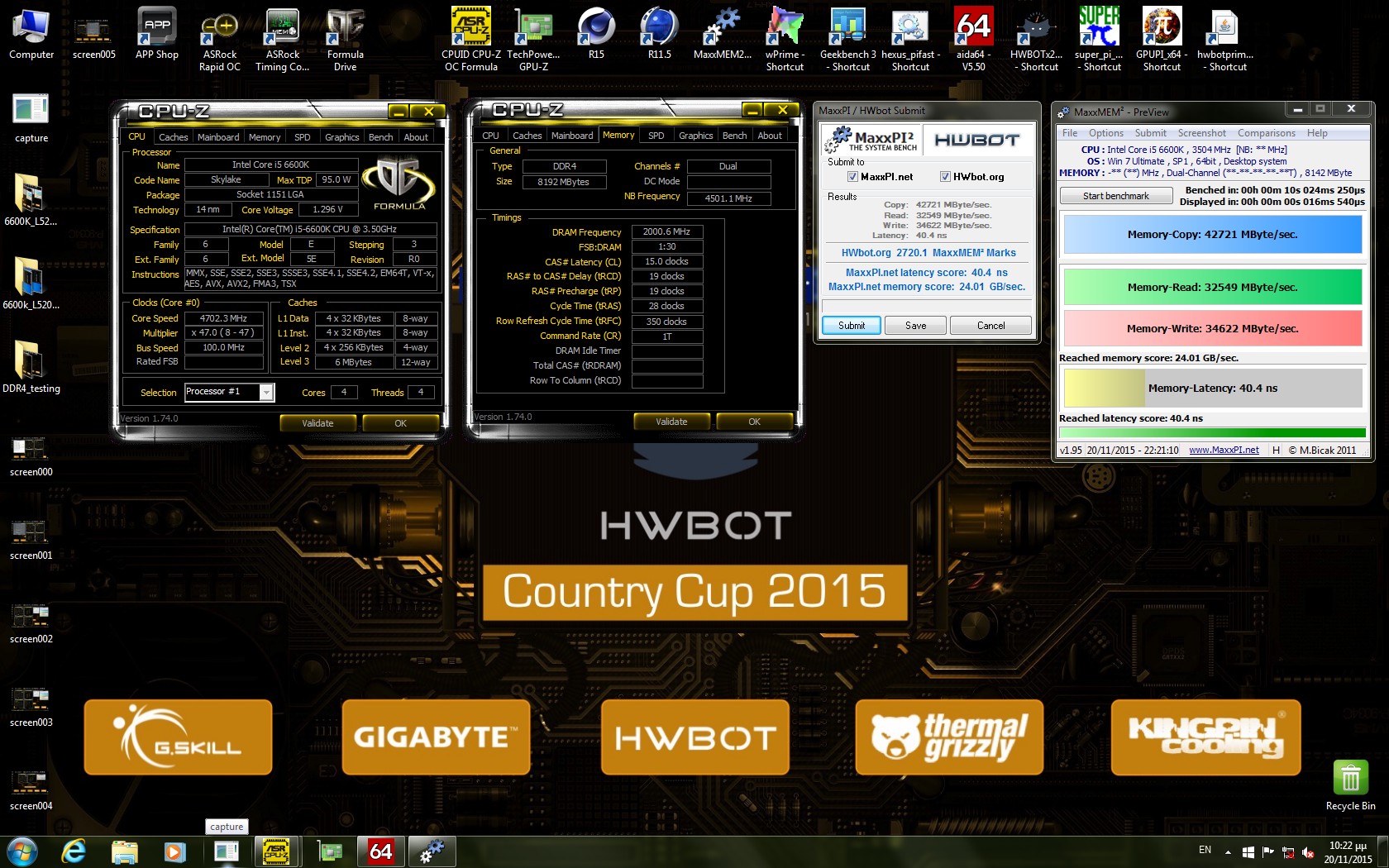Open the volume tray icon

tap(1308, 851)
